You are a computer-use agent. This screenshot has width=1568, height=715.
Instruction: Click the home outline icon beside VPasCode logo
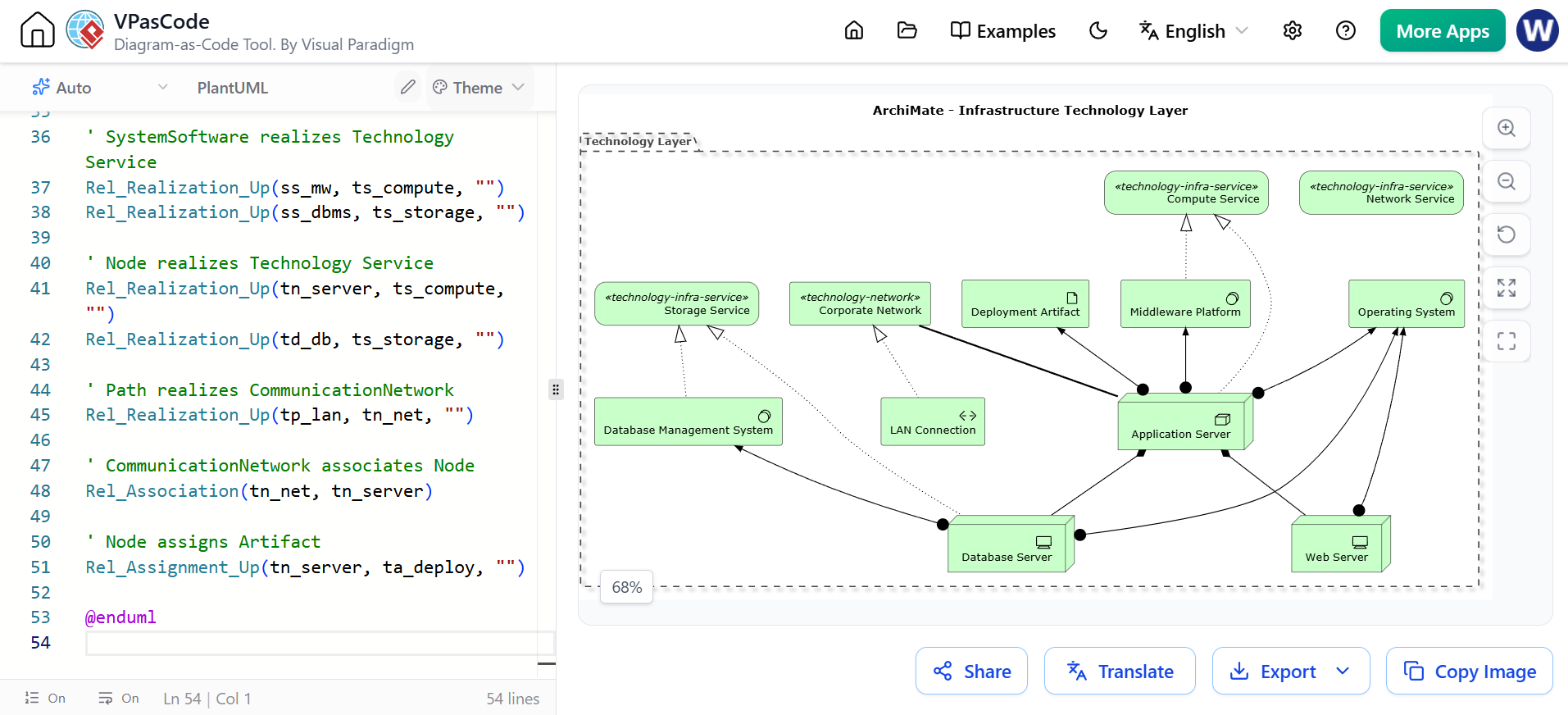(38, 30)
